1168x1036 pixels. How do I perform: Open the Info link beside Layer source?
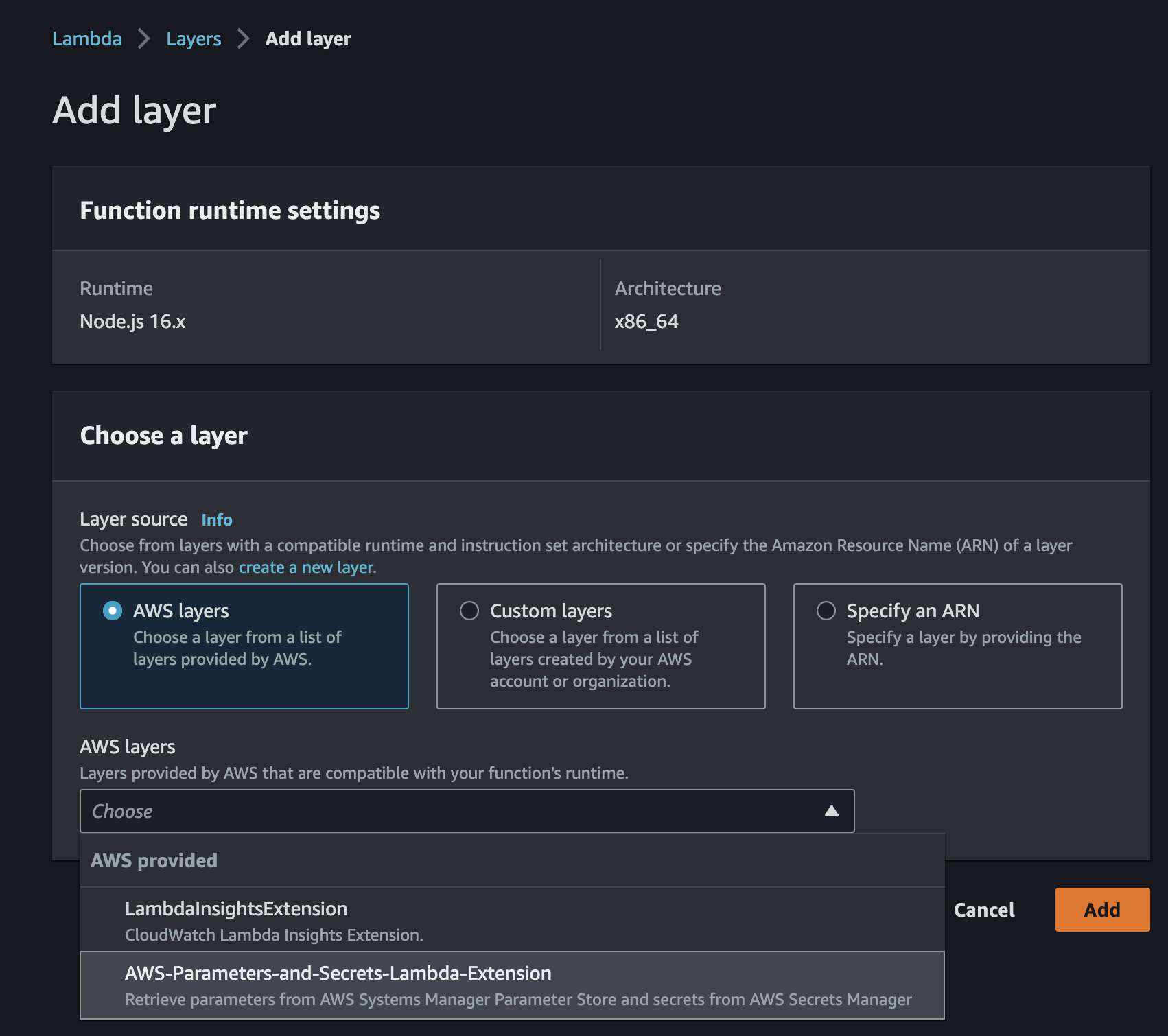(217, 519)
